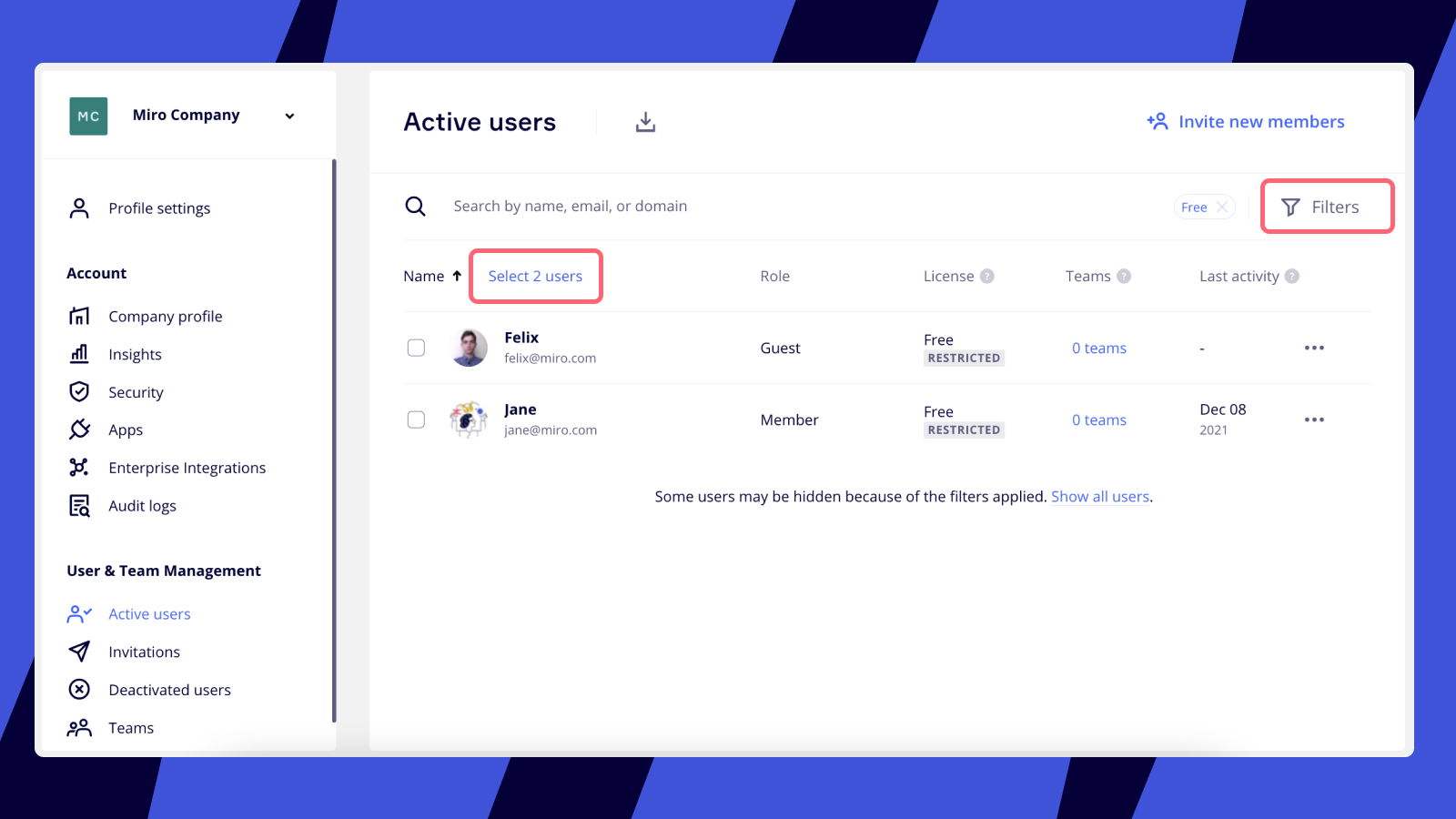This screenshot has width=1456, height=819.
Task: Click the MC company logo
Action: 88,116
